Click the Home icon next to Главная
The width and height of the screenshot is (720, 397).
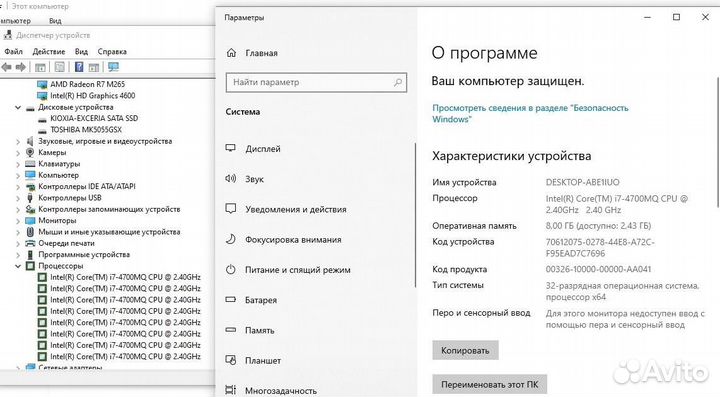(231, 53)
